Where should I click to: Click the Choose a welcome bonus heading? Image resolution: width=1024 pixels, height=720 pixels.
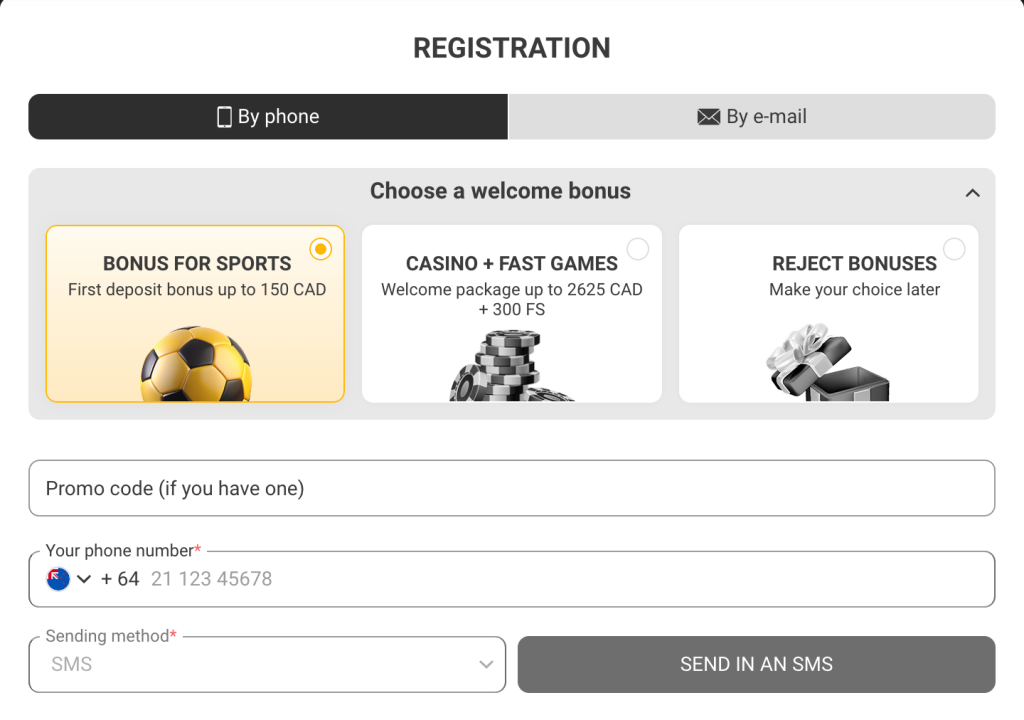[500, 191]
